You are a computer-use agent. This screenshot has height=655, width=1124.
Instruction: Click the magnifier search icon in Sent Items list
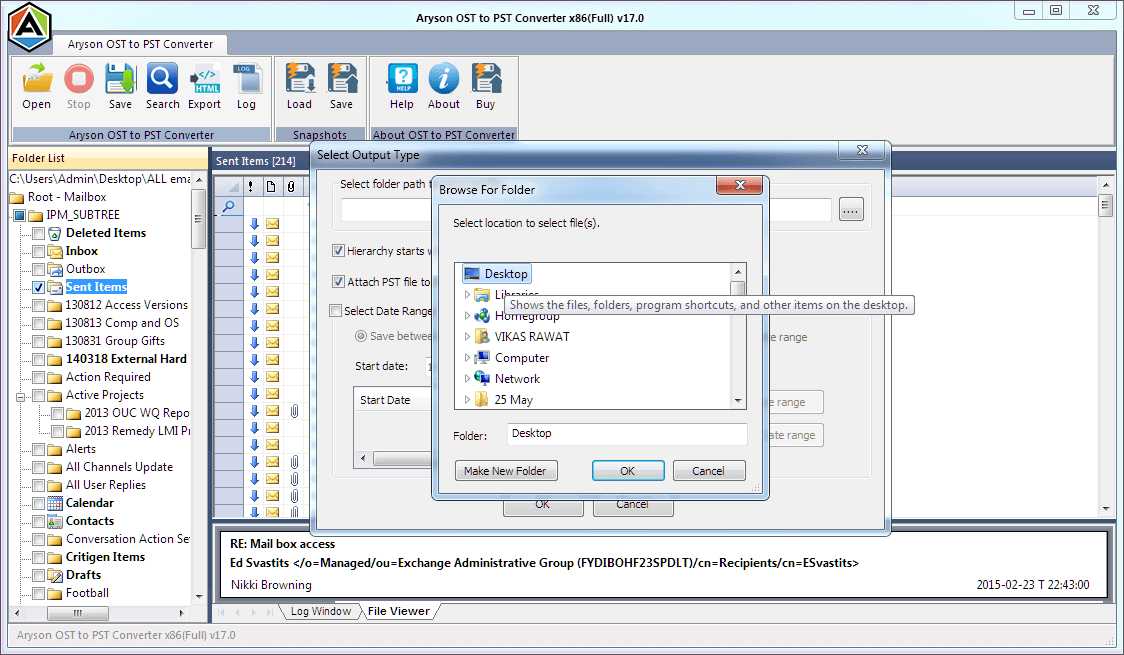click(x=229, y=206)
